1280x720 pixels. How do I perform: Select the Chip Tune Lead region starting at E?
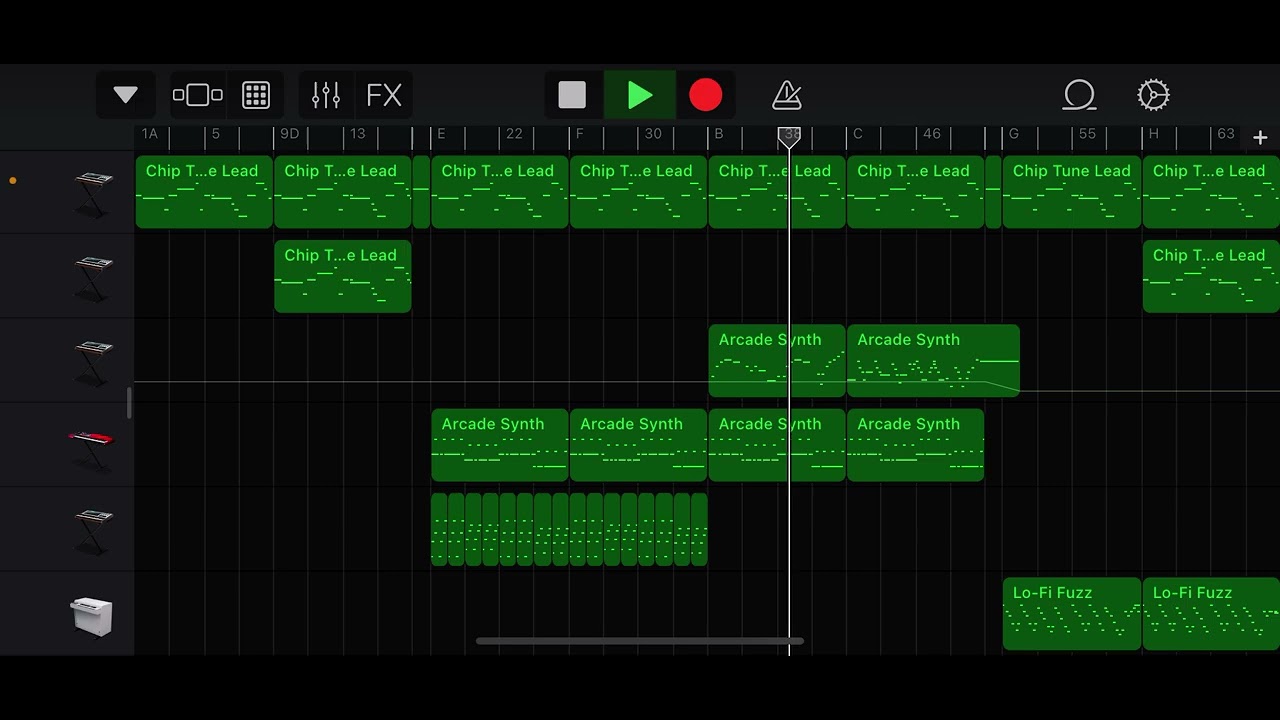pos(500,192)
